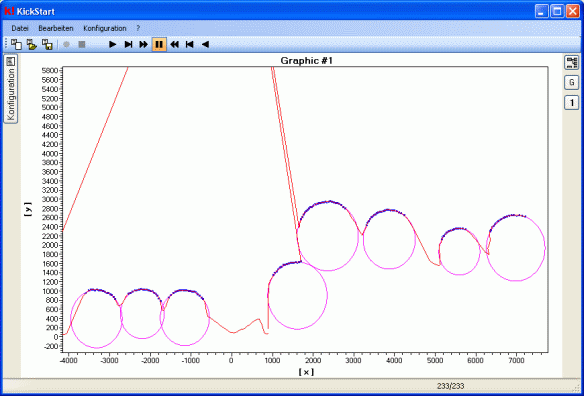Screen dimensions: 584x396
Task: Expand the vertical Konfiguration side panel tab
Action: 10,89
